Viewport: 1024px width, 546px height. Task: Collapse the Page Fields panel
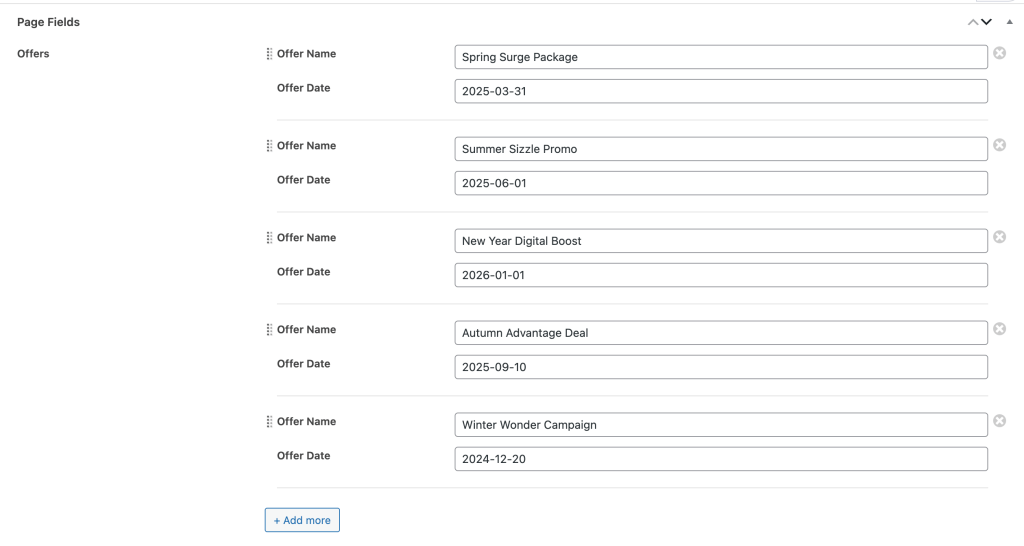click(1008, 22)
